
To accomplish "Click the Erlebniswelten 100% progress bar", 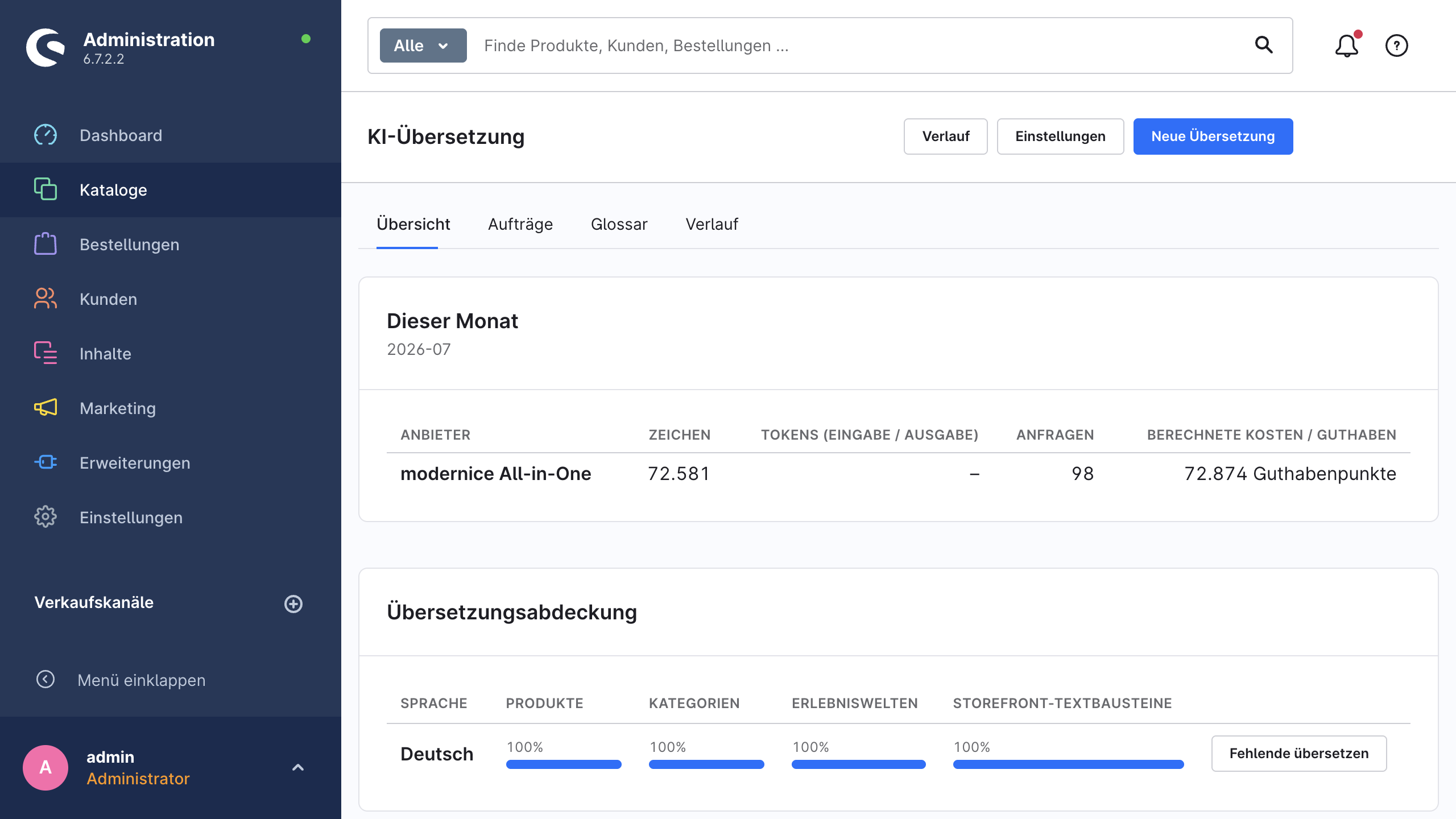I will (859, 764).
